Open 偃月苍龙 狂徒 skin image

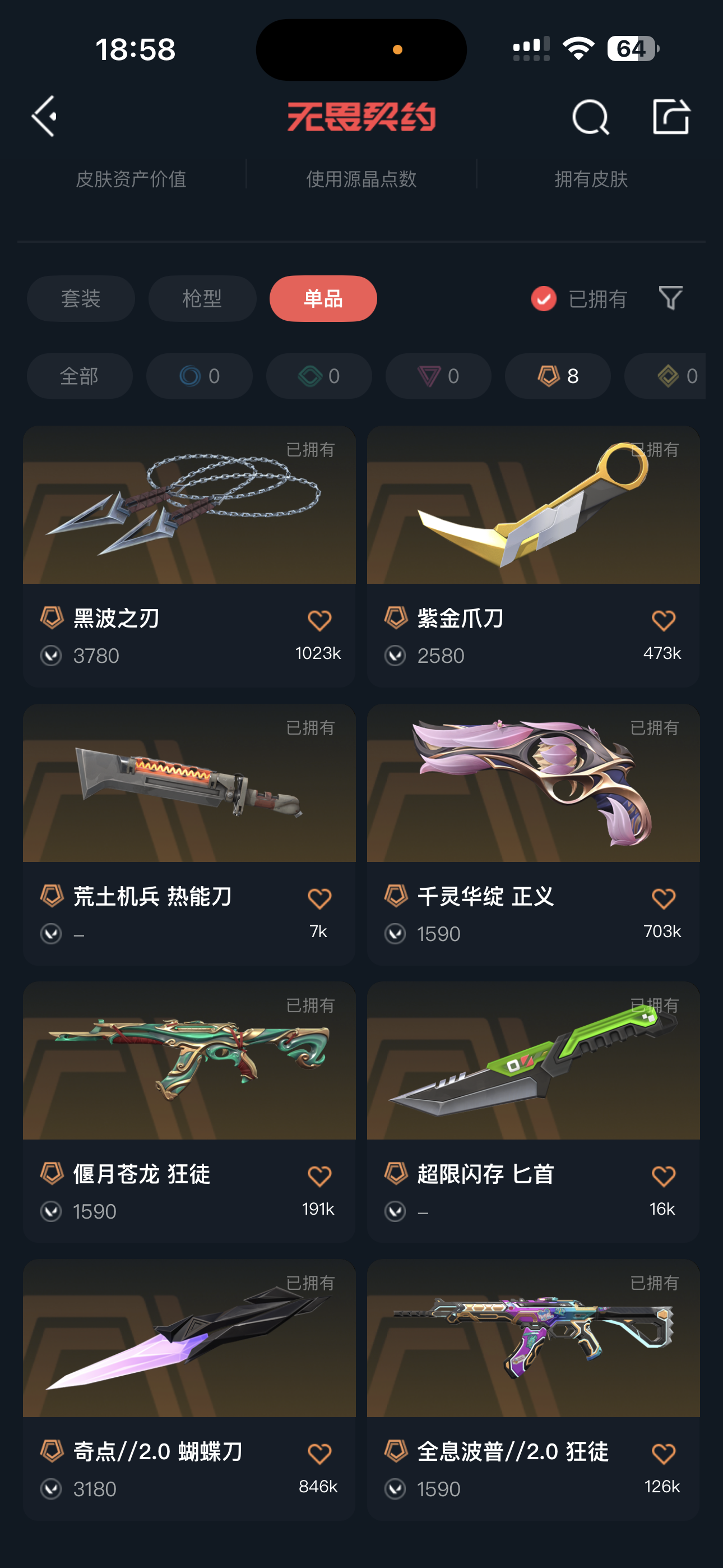coord(189,1060)
